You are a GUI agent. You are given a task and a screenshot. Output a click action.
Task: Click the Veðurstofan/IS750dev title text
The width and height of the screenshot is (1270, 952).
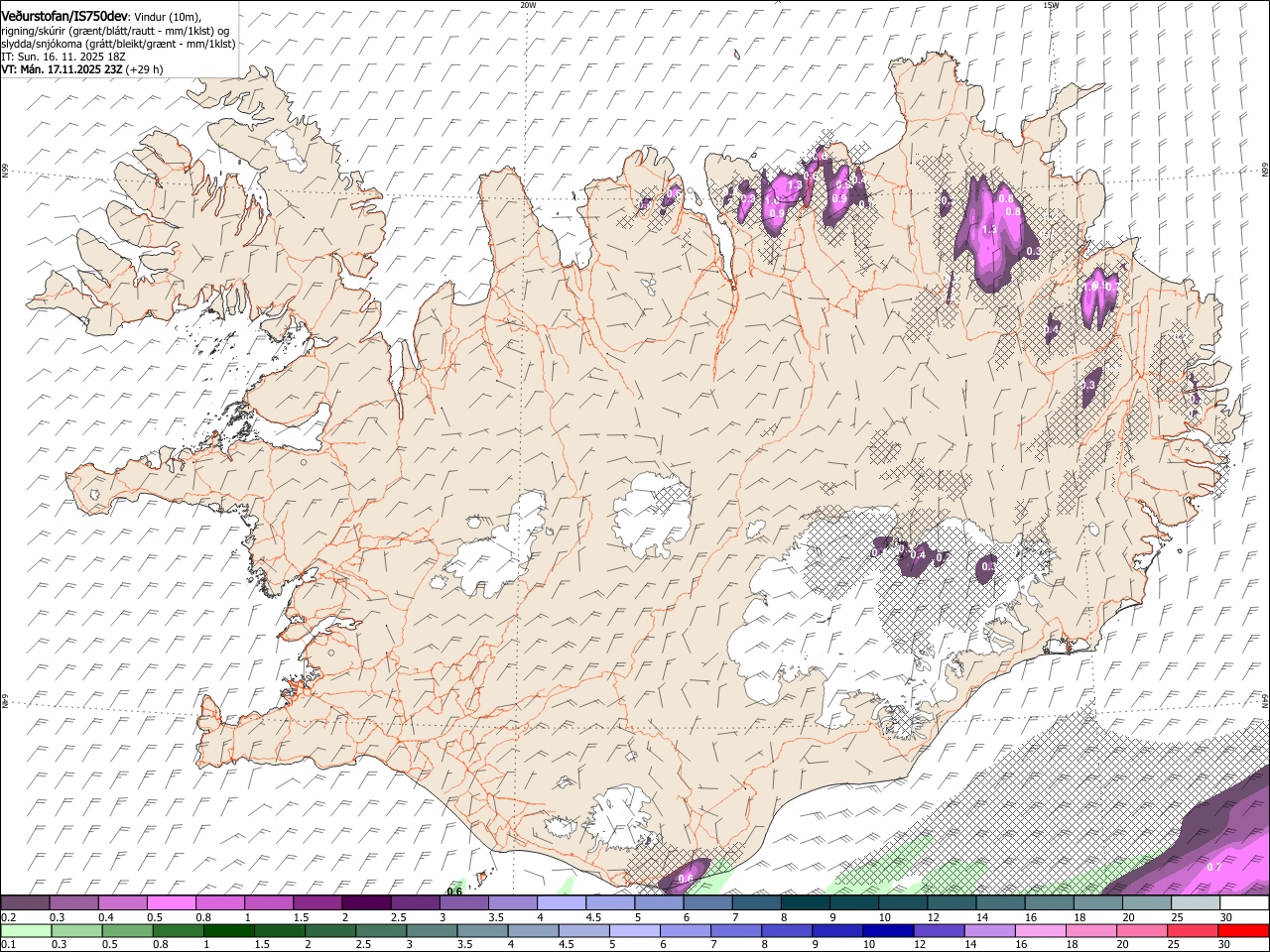[x=64, y=16]
